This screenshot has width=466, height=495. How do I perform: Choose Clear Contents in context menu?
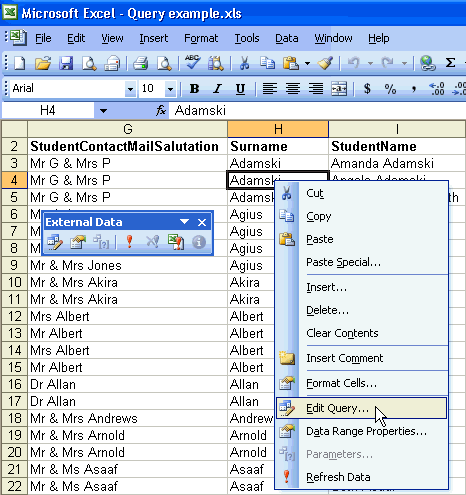[x=361, y=333]
